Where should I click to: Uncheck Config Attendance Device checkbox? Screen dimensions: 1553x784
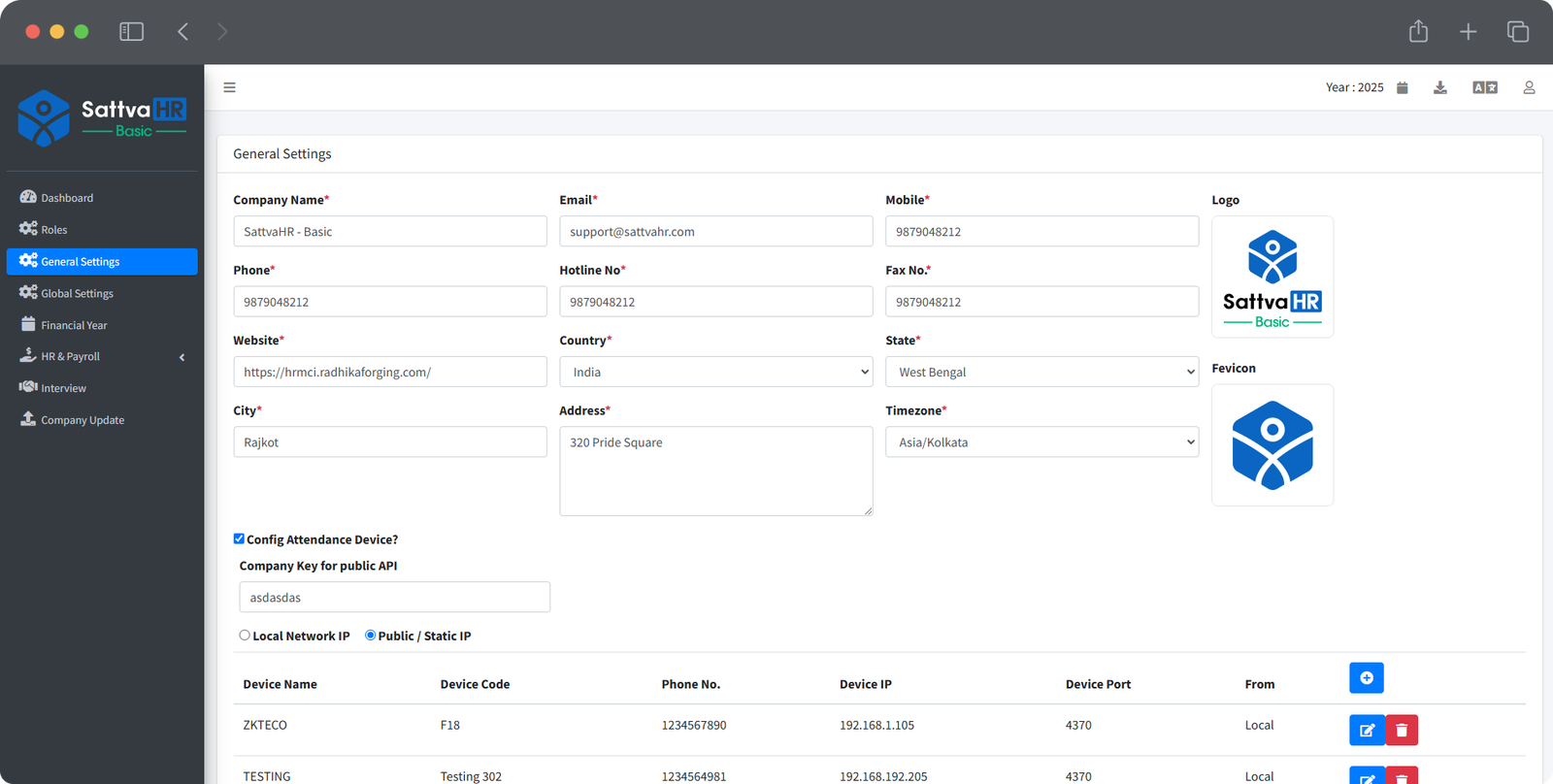pyautogui.click(x=239, y=539)
